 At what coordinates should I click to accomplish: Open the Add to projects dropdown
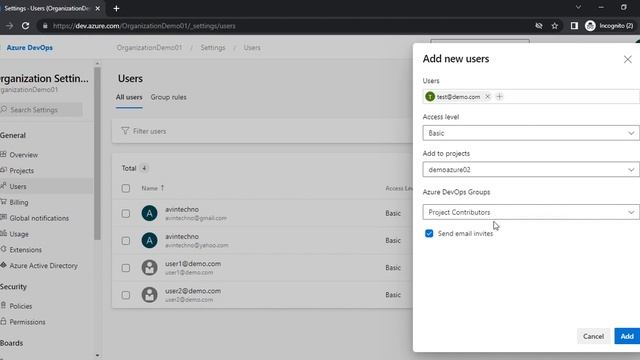coord(531,169)
